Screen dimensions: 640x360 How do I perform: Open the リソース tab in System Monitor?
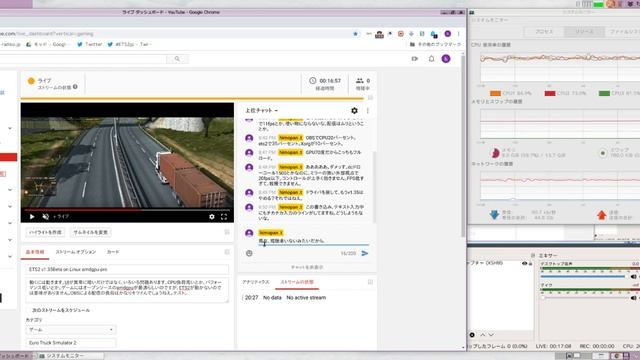[x=584, y=31]
